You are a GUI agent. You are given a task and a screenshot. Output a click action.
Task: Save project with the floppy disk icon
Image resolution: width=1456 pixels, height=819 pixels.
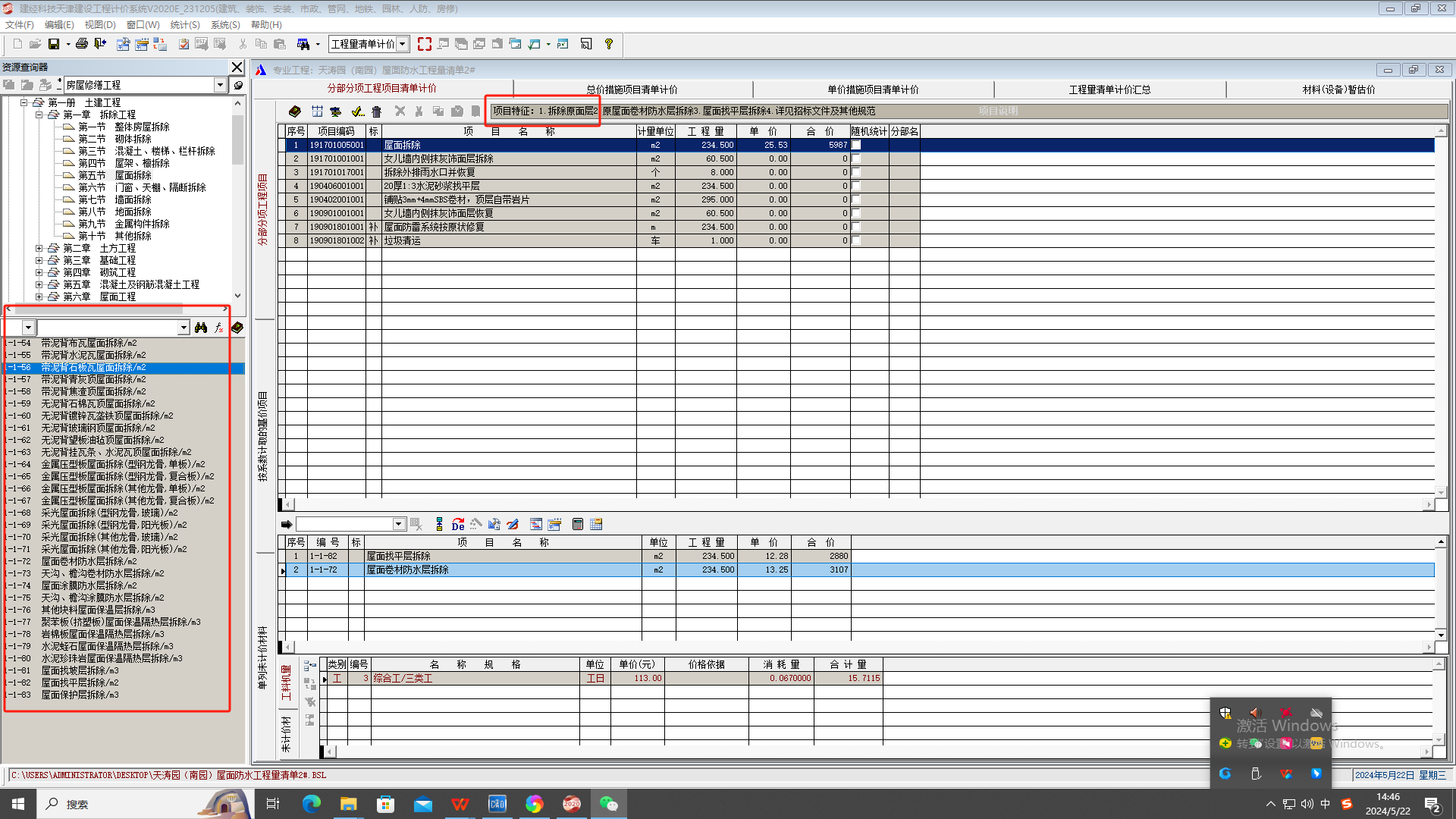(x=54, y=44)
